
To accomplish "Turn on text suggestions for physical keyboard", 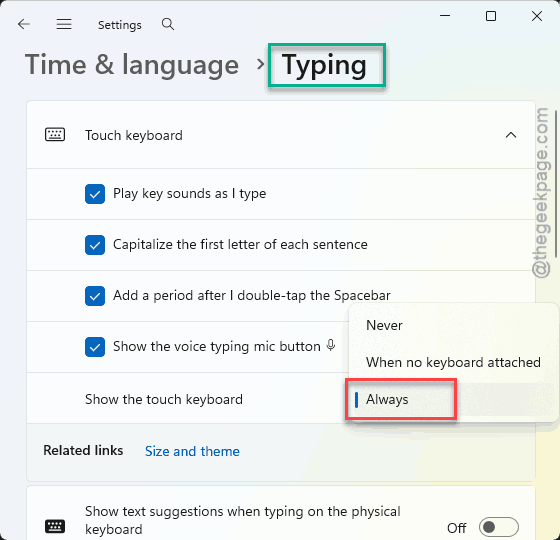I will click(499, 527).
